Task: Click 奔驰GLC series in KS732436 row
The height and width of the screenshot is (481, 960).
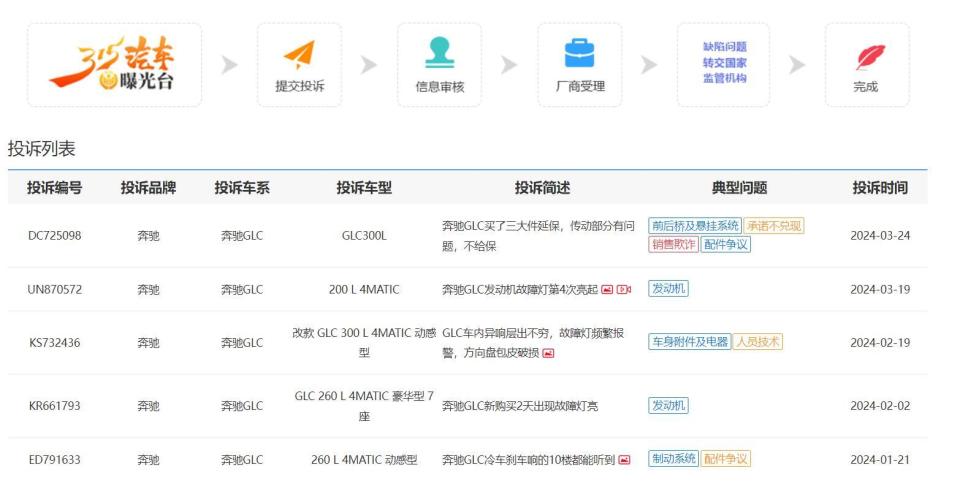Action: pyautogui.click(x=242, y=343)
